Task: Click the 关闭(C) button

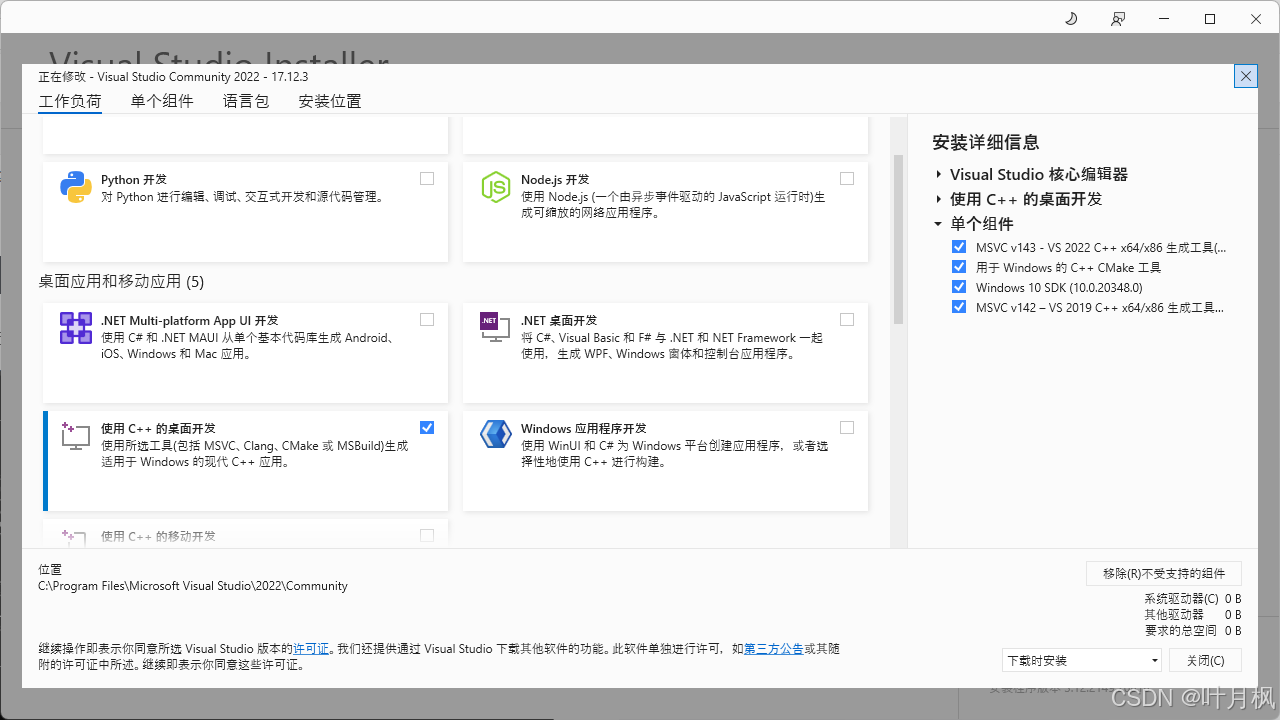Action: click(1205, 660)
